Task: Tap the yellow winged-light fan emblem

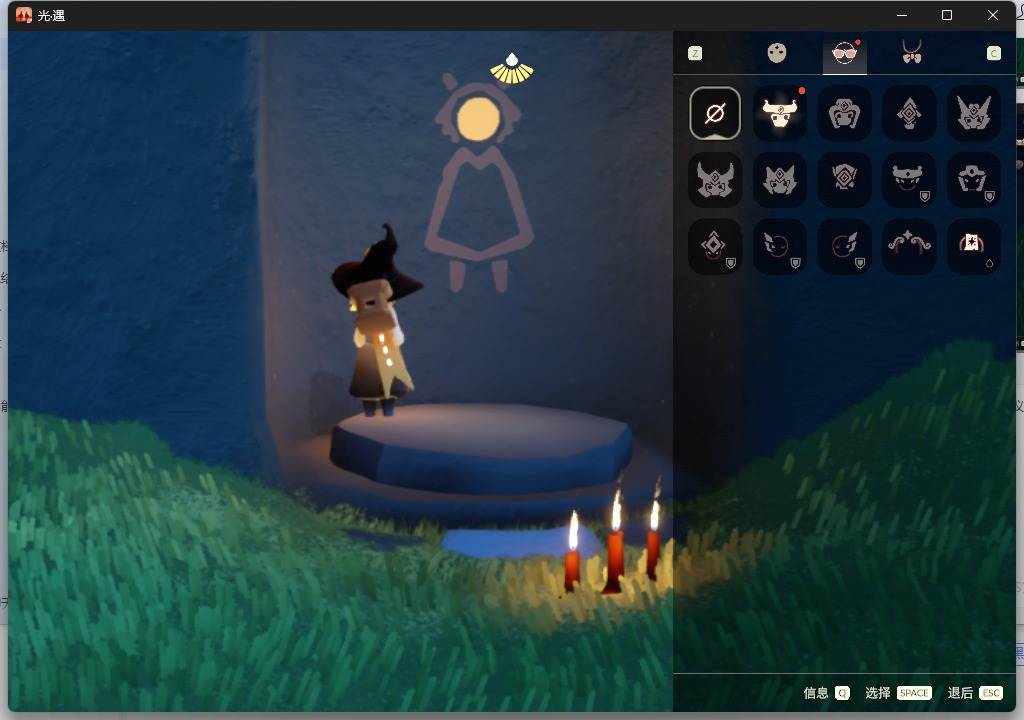Action: pyautogui.click(x=511, y=69)
